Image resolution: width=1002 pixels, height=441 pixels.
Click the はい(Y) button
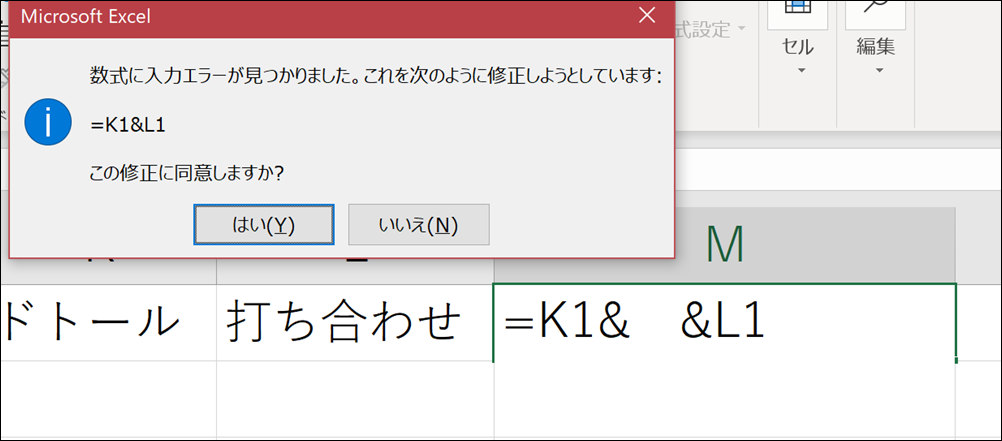click(264, 224)
